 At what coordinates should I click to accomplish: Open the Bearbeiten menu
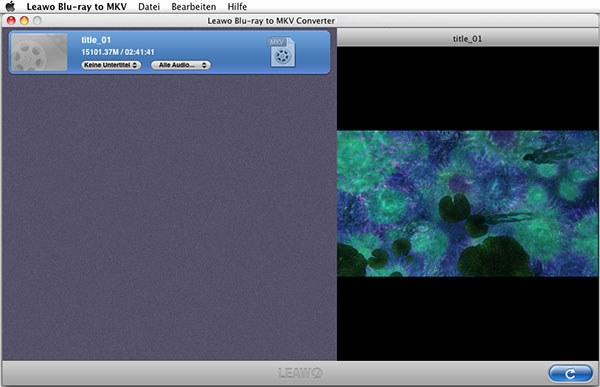(x=194, y=7)
